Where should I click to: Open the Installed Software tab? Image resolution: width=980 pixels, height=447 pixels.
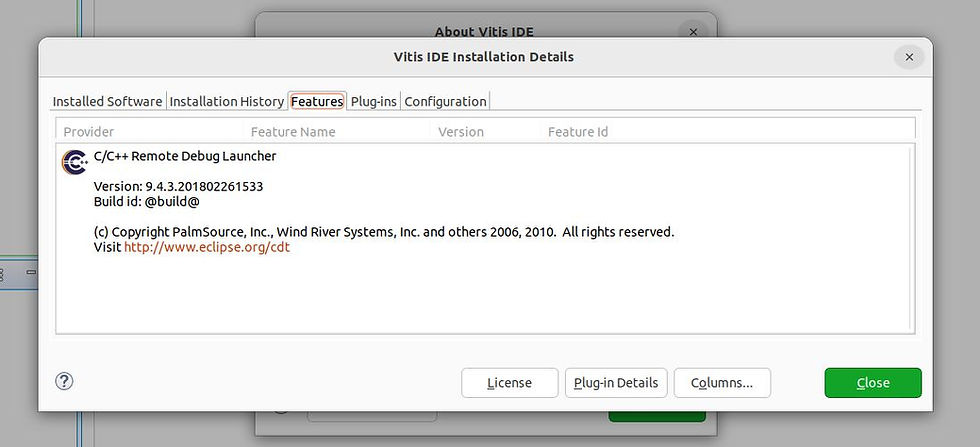pyautogui.click(x=108, y=101)
